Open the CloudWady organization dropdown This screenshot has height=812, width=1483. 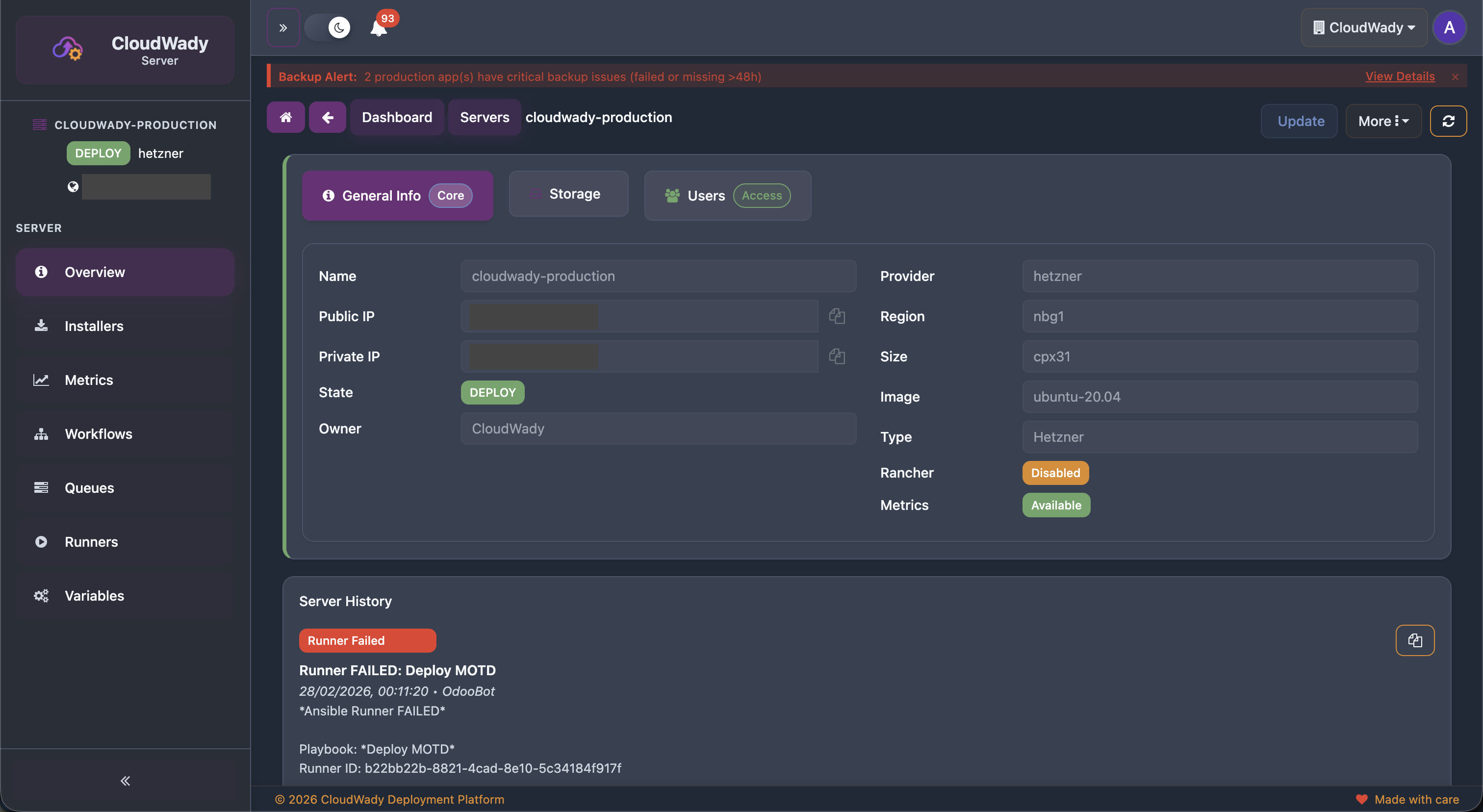pos(1363,27)
